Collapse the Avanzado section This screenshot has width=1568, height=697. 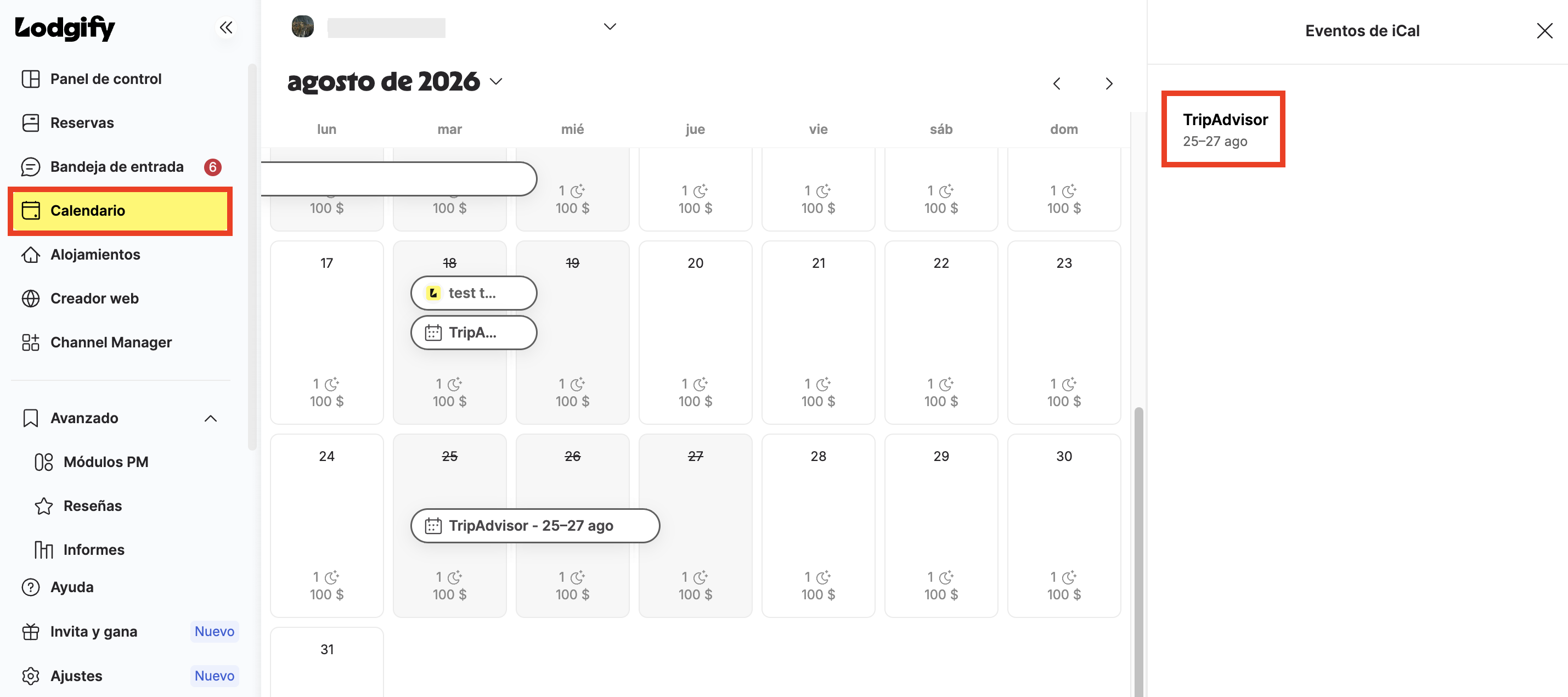coord(211,418)
